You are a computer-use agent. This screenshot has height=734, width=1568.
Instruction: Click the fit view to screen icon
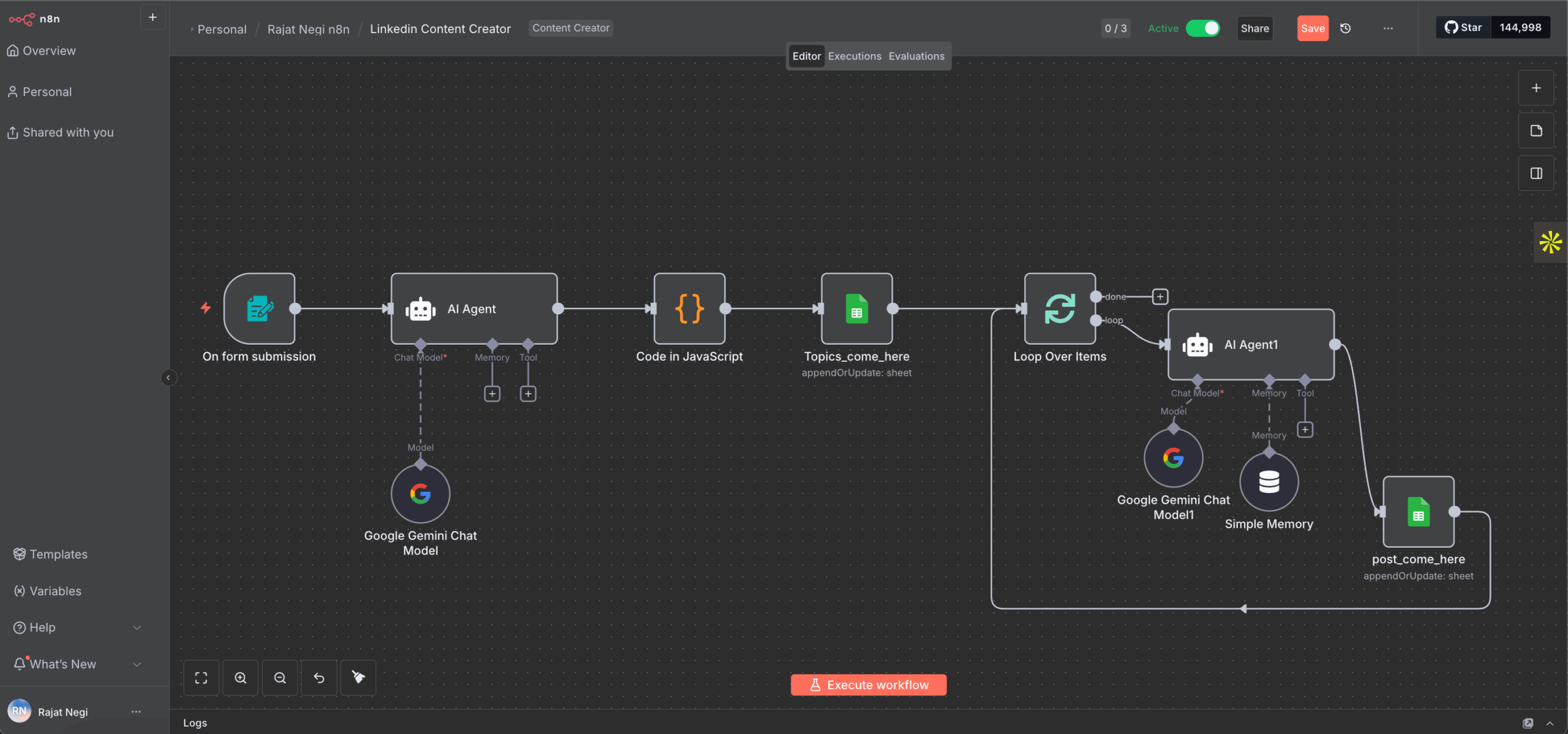coord(201,678)
